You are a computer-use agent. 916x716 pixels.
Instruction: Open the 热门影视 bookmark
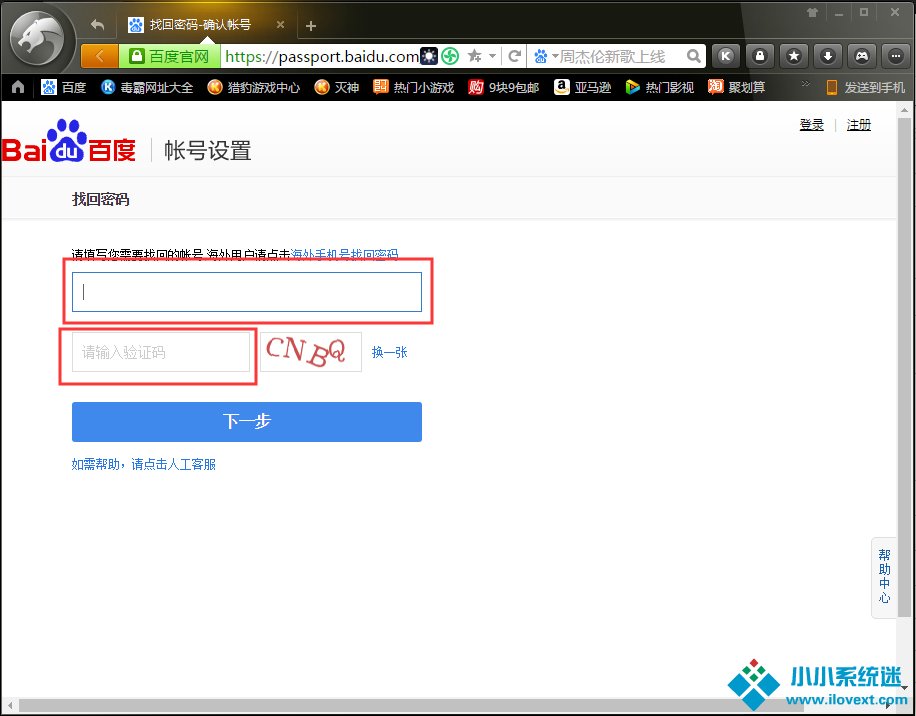coord(659,88)
